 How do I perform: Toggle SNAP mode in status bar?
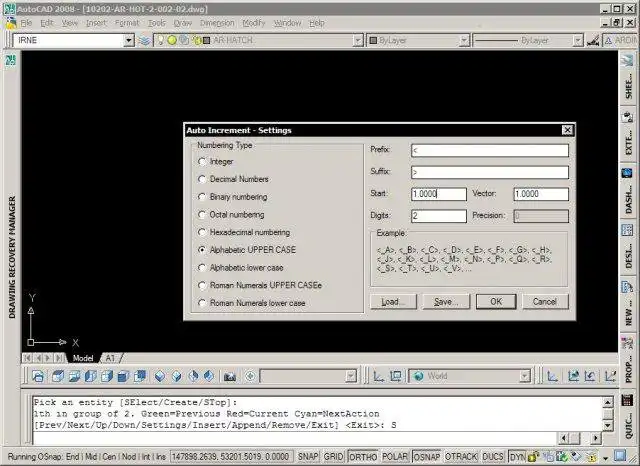pyautogui.click(x=308, y=457)
